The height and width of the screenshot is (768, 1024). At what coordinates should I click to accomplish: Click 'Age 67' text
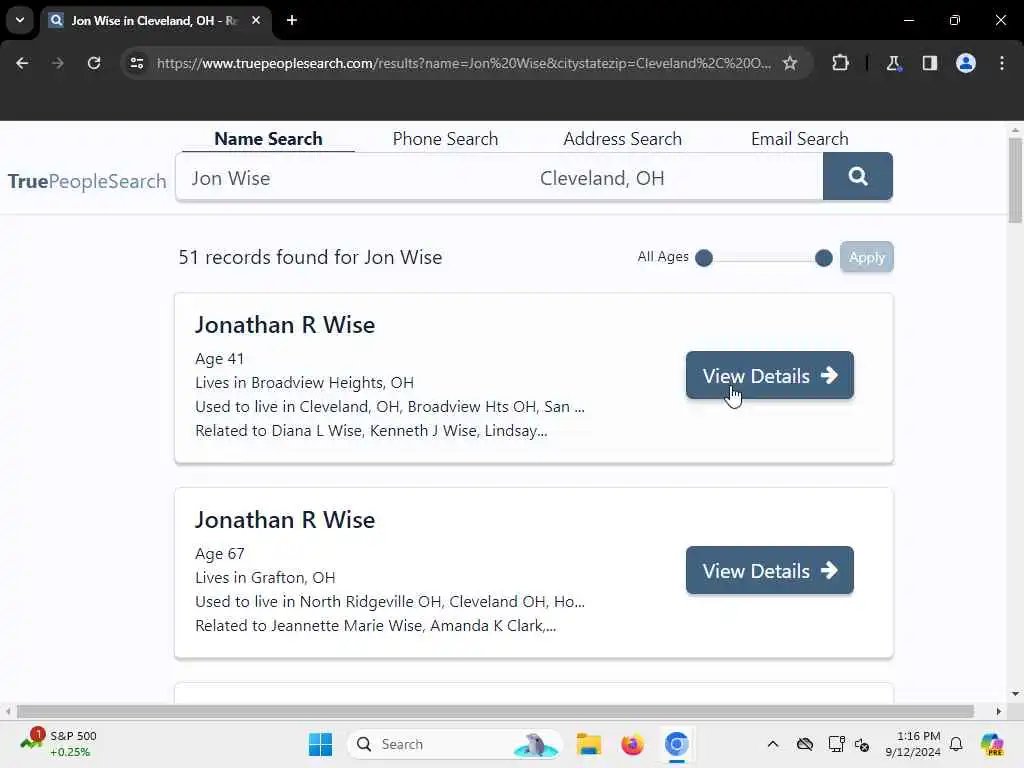click(219, 554)
